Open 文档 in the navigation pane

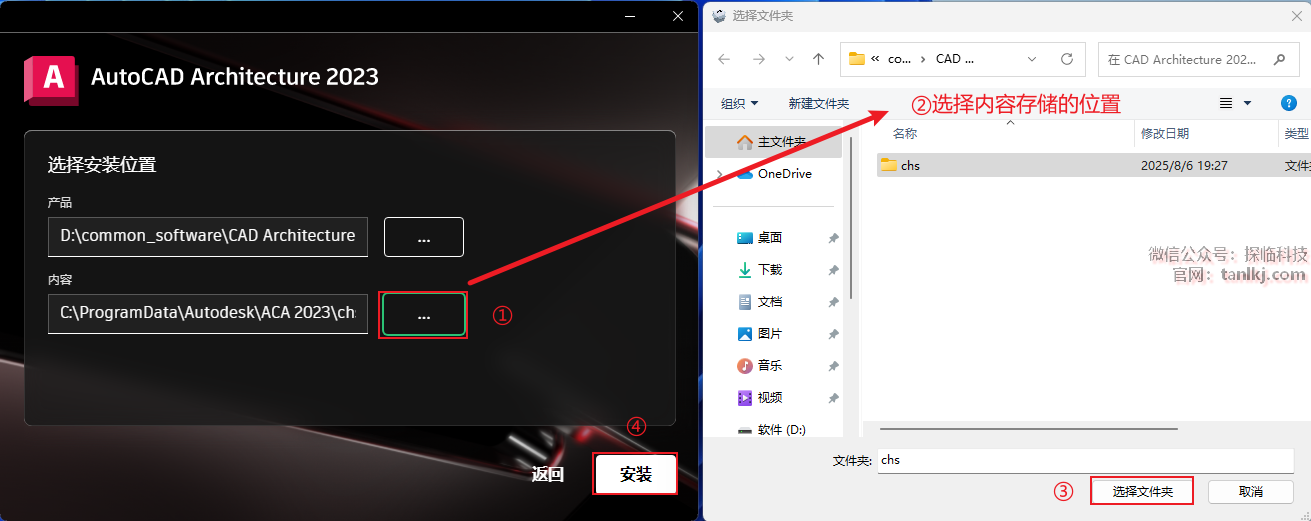click(x=770, y=302)
